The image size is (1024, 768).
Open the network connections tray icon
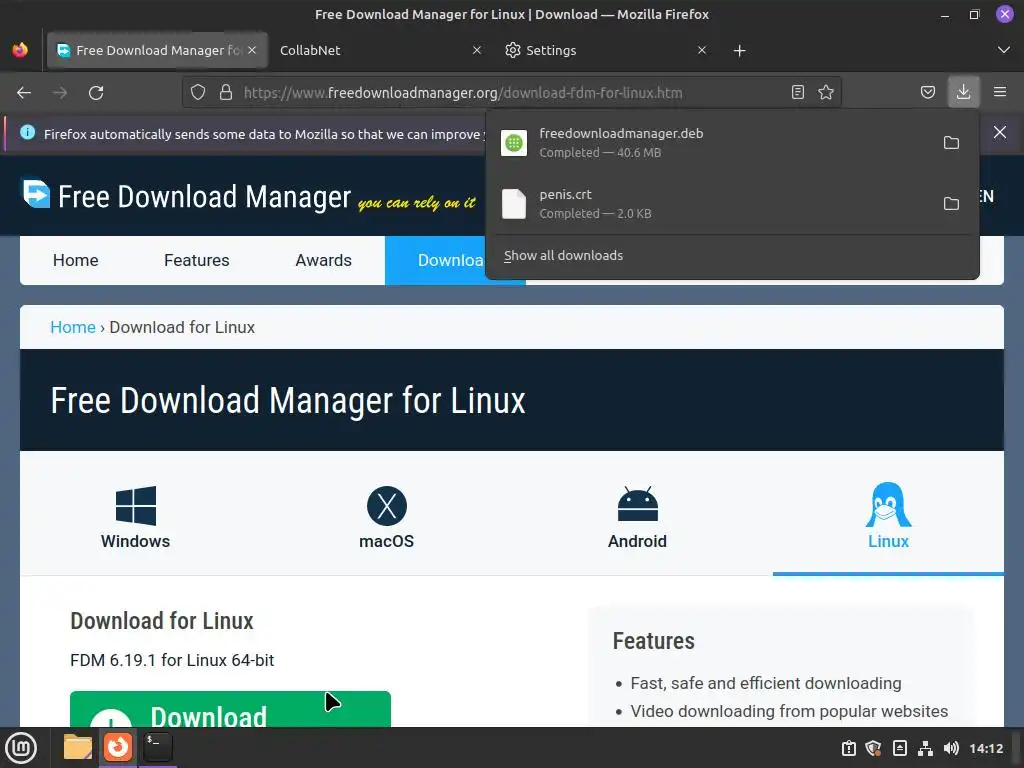point(925,748)
